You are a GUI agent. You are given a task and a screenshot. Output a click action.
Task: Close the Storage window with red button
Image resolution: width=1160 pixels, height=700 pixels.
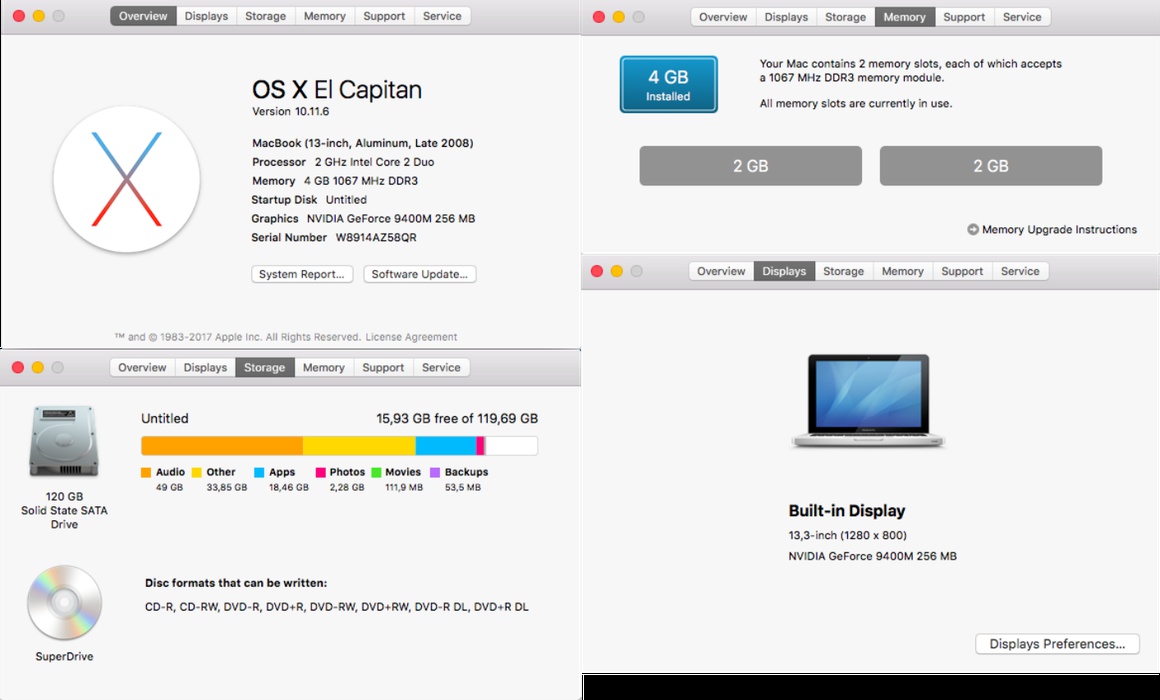18,368
